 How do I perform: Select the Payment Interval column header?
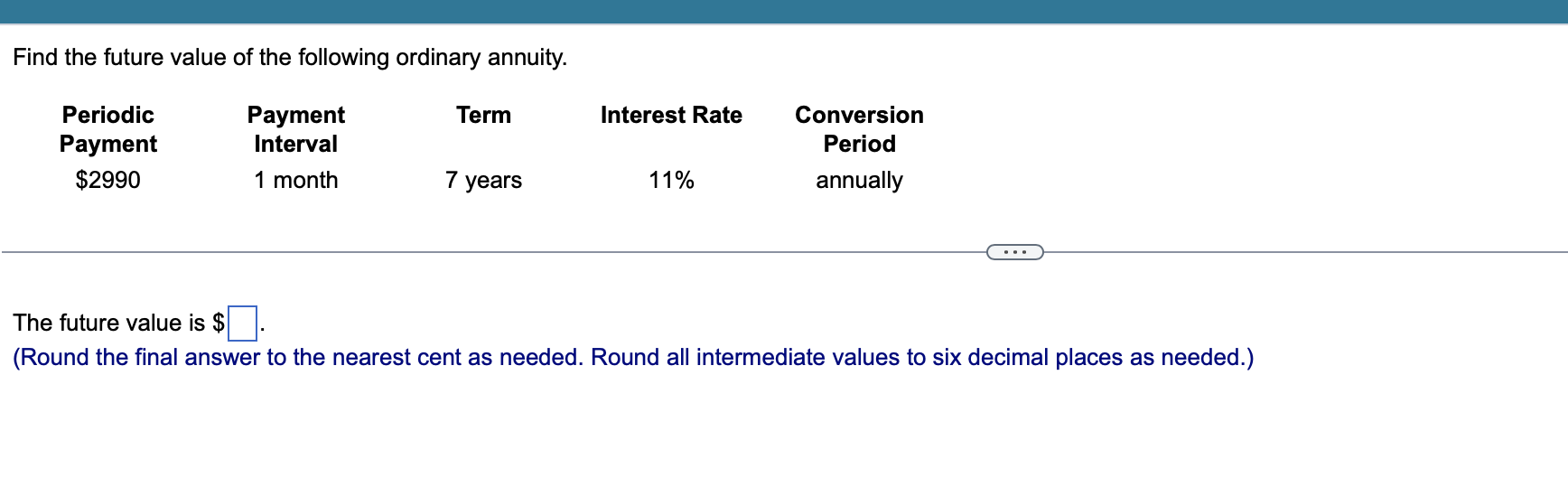tap(296, 129)
